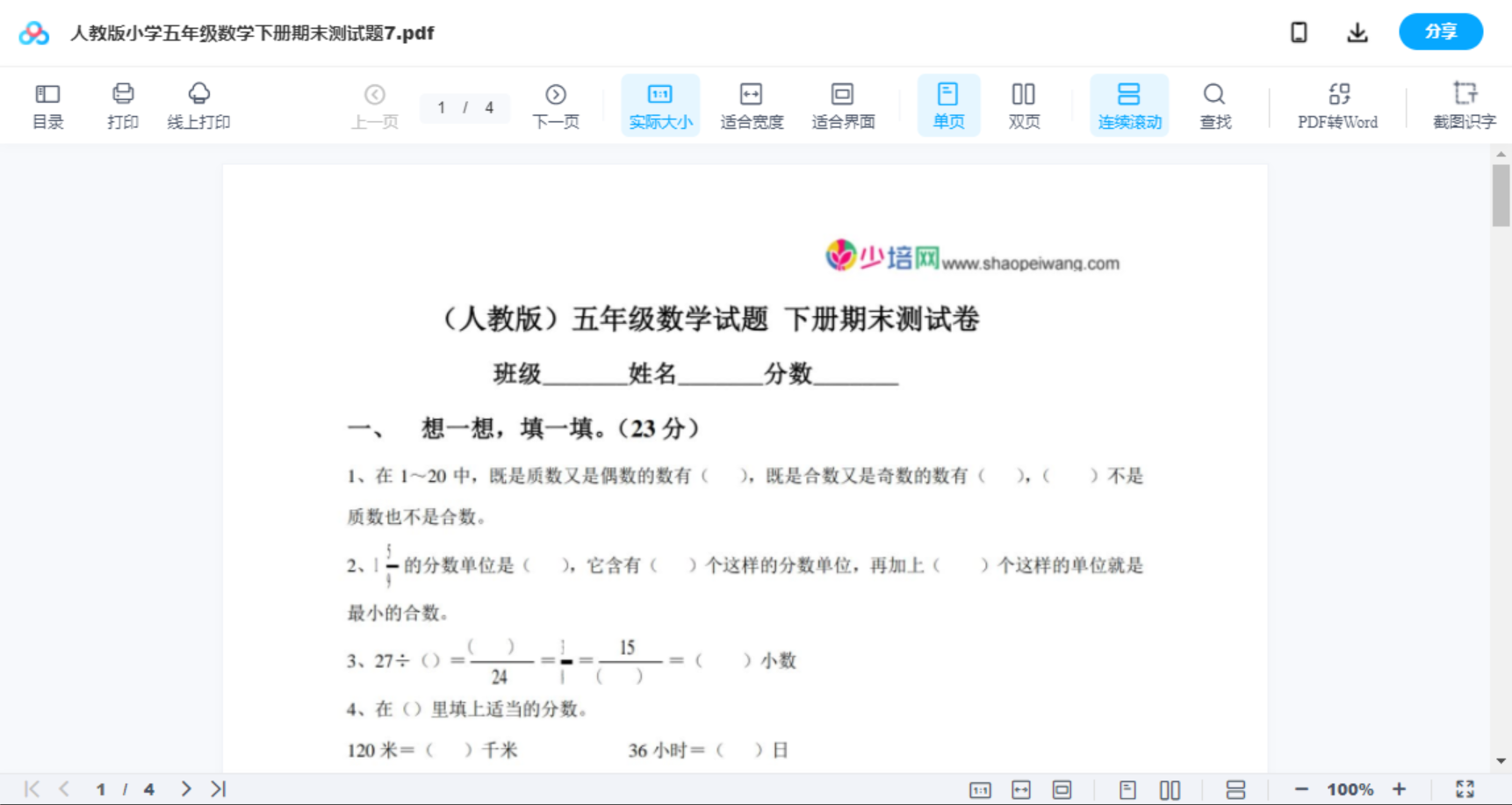1512x805 pixels.
Task: Jump to last page using bottom navigation
Action: pyautogui.click(x=218, y=788)
